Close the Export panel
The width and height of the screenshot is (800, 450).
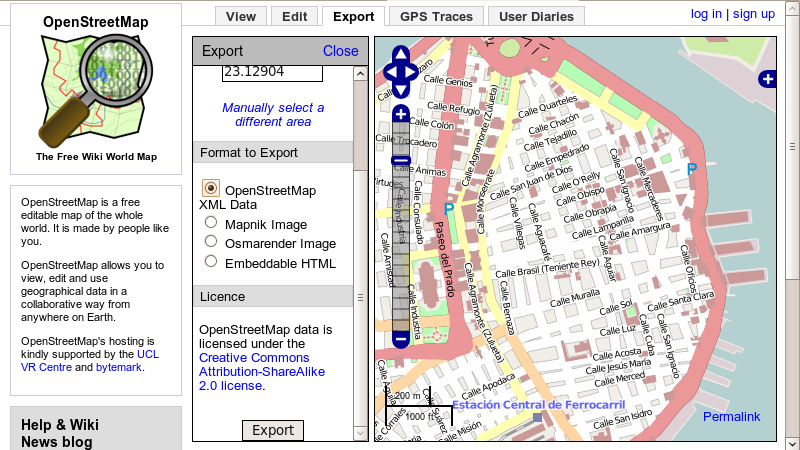click(x=340, y=51)
